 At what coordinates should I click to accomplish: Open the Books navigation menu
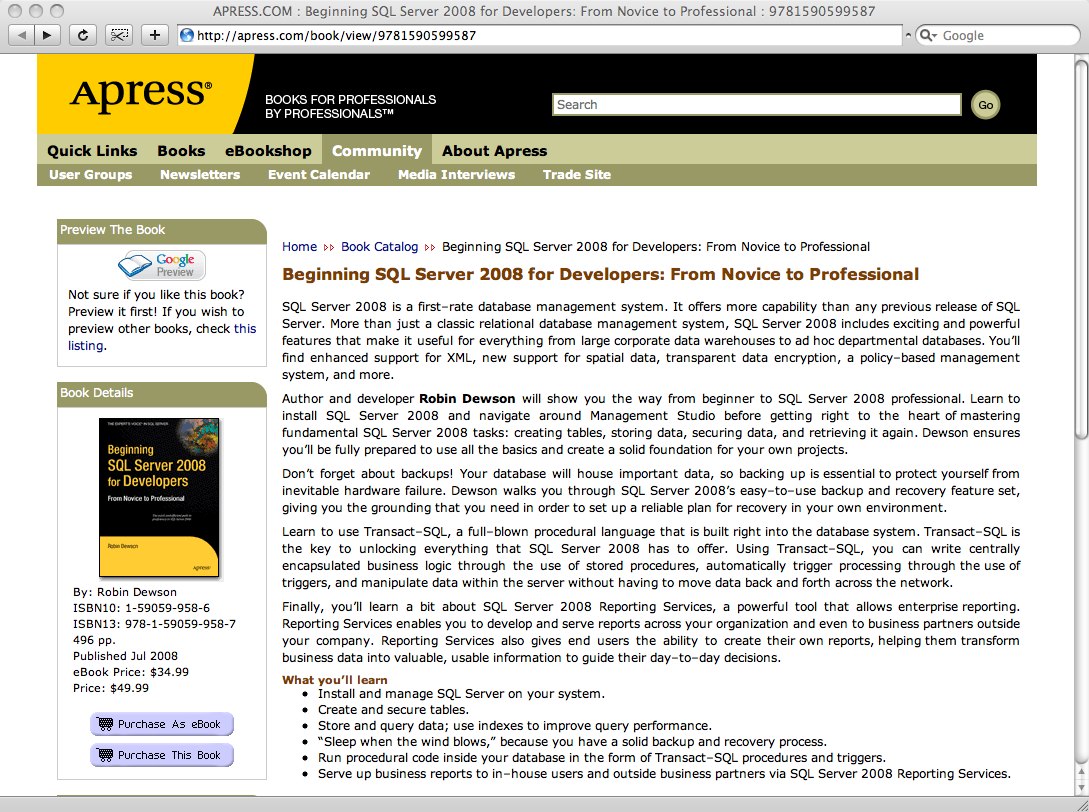pos(181,151)
